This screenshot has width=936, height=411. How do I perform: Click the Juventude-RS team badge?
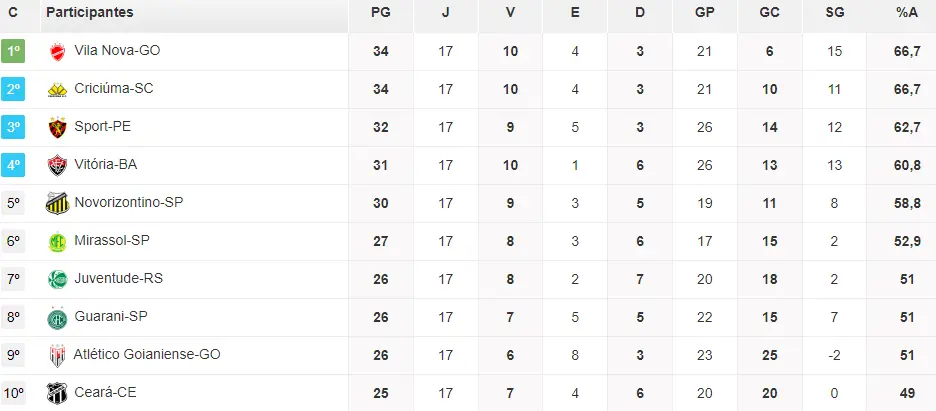click(x=57, y=279)
